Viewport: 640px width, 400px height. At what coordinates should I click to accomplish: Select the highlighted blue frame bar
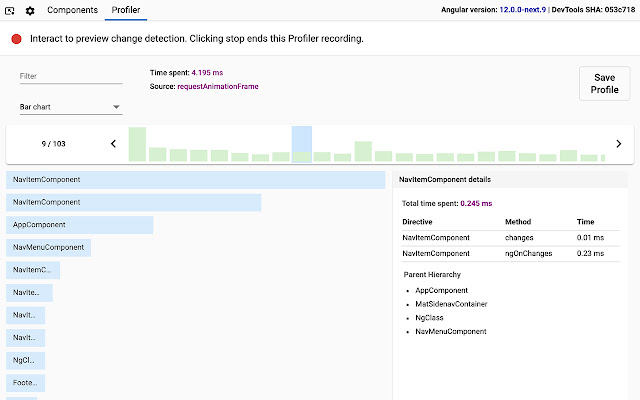pyautogui.click(x=301, y=144)
